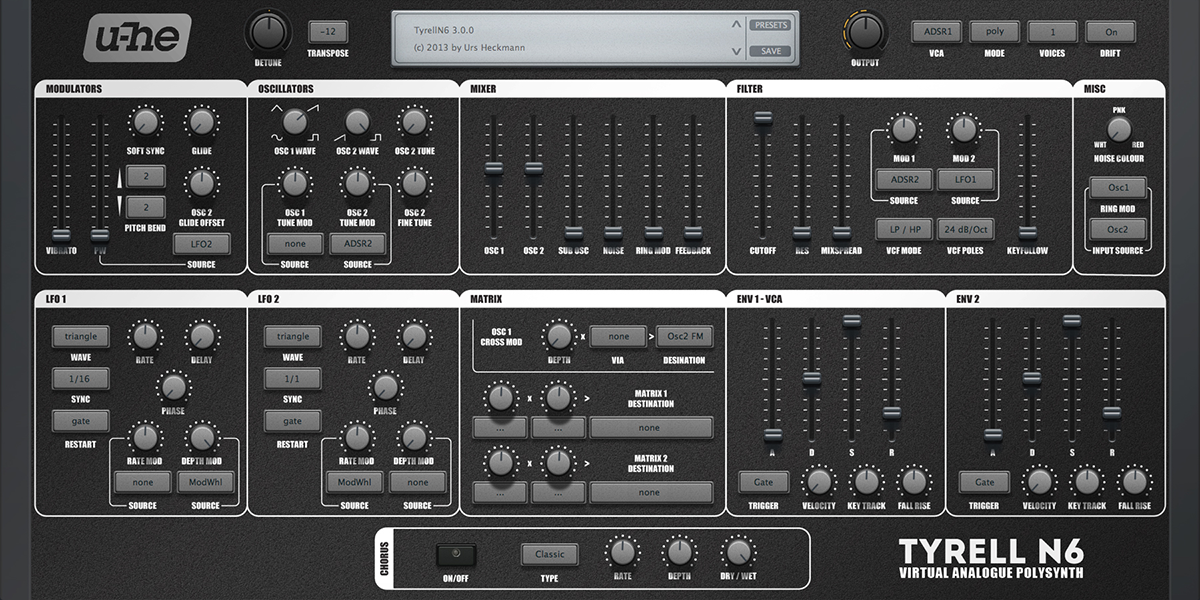Open the Ring Mod Osc1 input selector
This screenshot has height=600, width=1200.
coord(1118,188)
